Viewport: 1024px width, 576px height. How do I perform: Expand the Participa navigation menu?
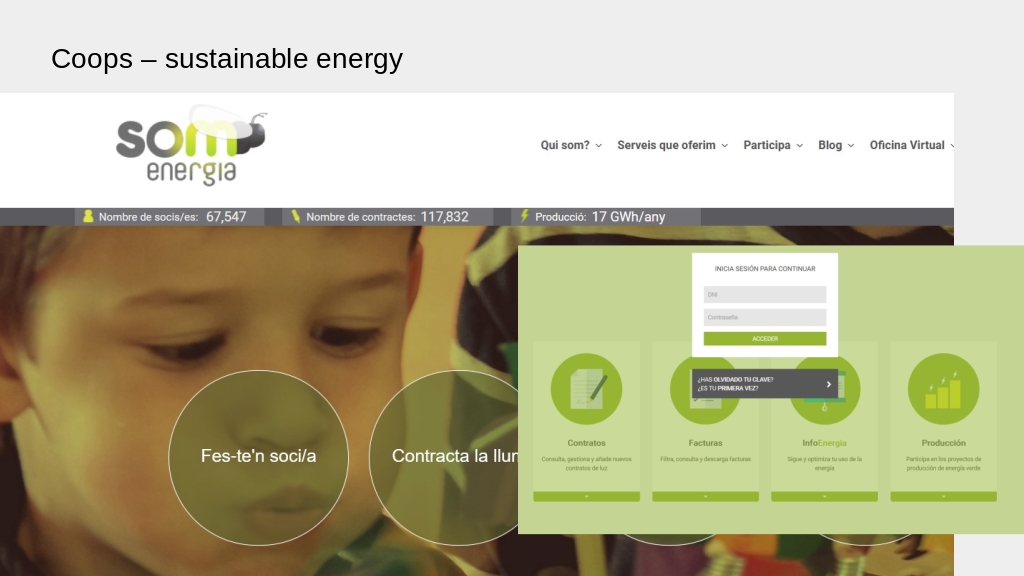pyautogui.click(x=773, y=145)
